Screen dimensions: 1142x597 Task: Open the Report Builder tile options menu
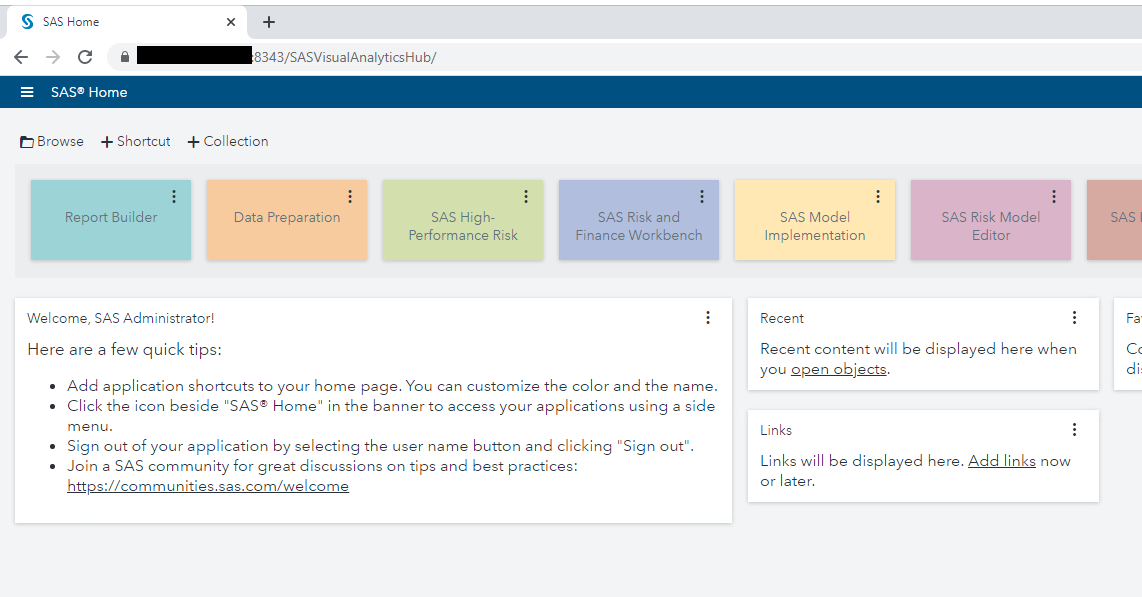[174, 196]
